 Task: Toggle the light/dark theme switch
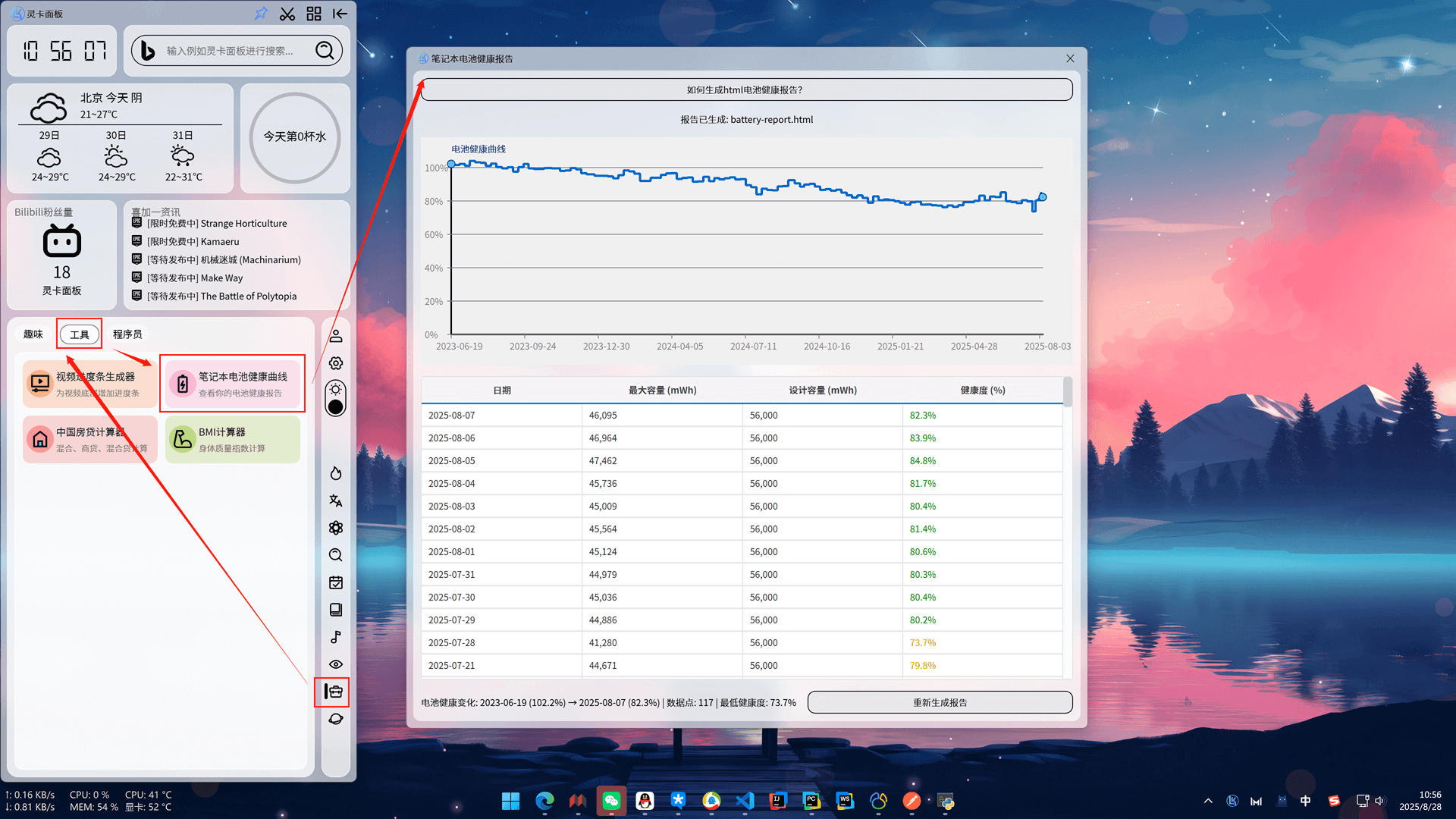[x=336, y=399]
